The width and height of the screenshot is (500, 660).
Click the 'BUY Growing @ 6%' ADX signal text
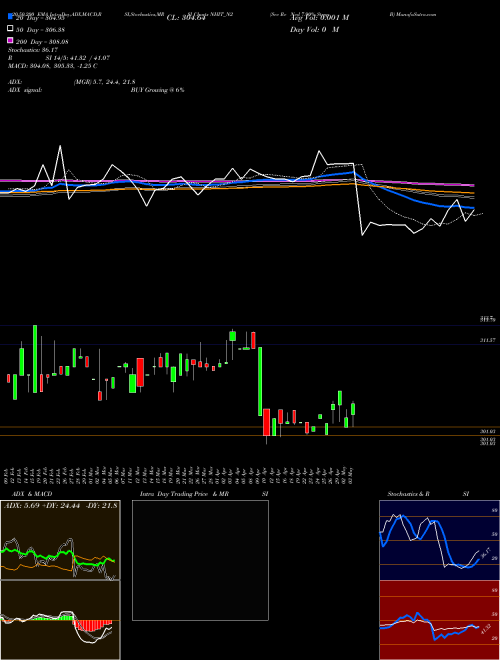[x=157, y=90]
